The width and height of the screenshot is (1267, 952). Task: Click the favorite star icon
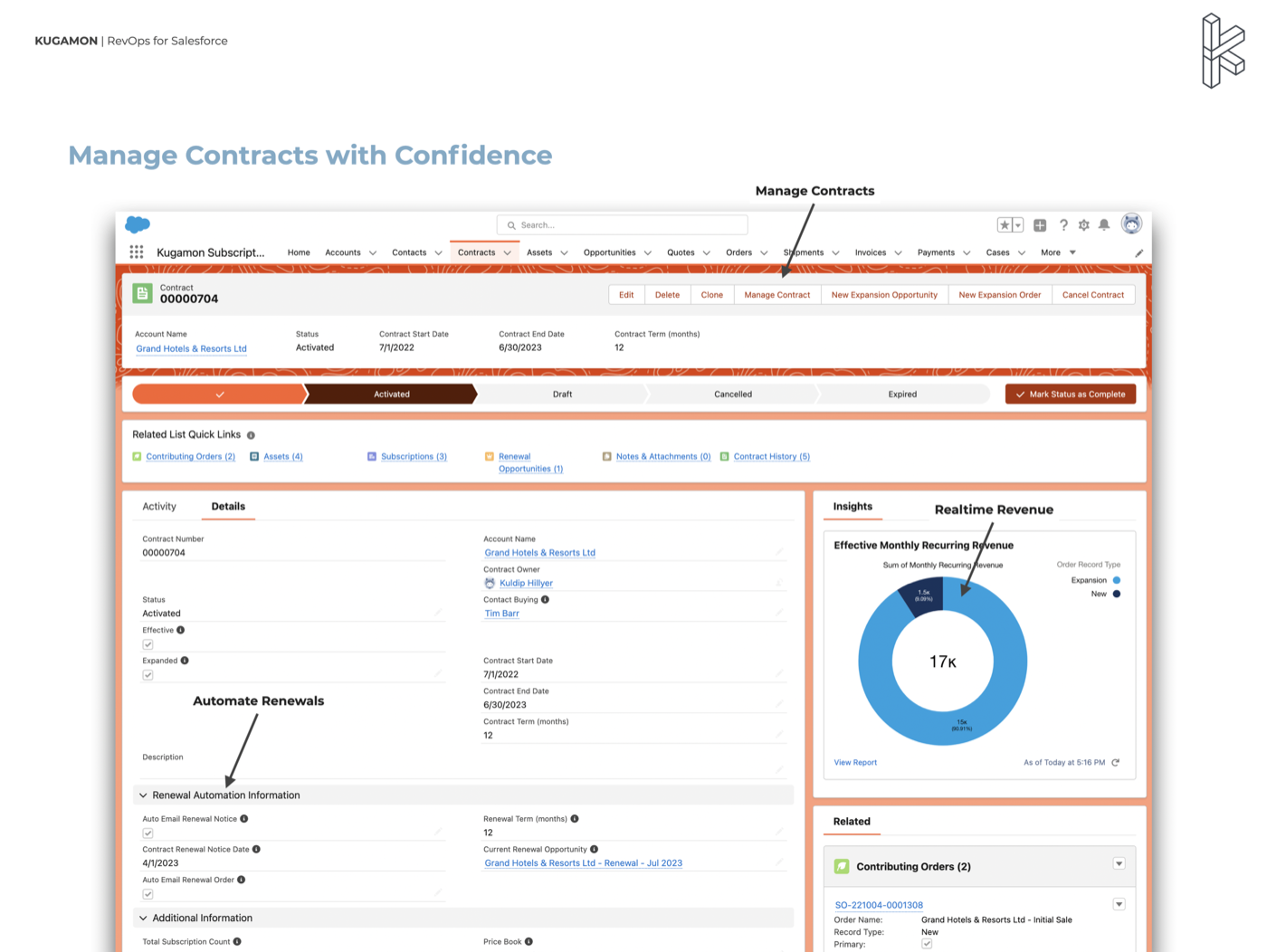1004,224
